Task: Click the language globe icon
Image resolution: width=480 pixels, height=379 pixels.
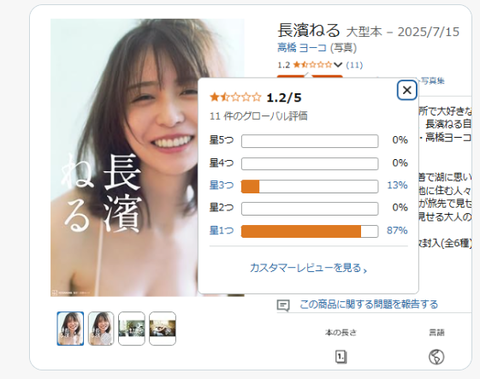Action: click(436, 357)
